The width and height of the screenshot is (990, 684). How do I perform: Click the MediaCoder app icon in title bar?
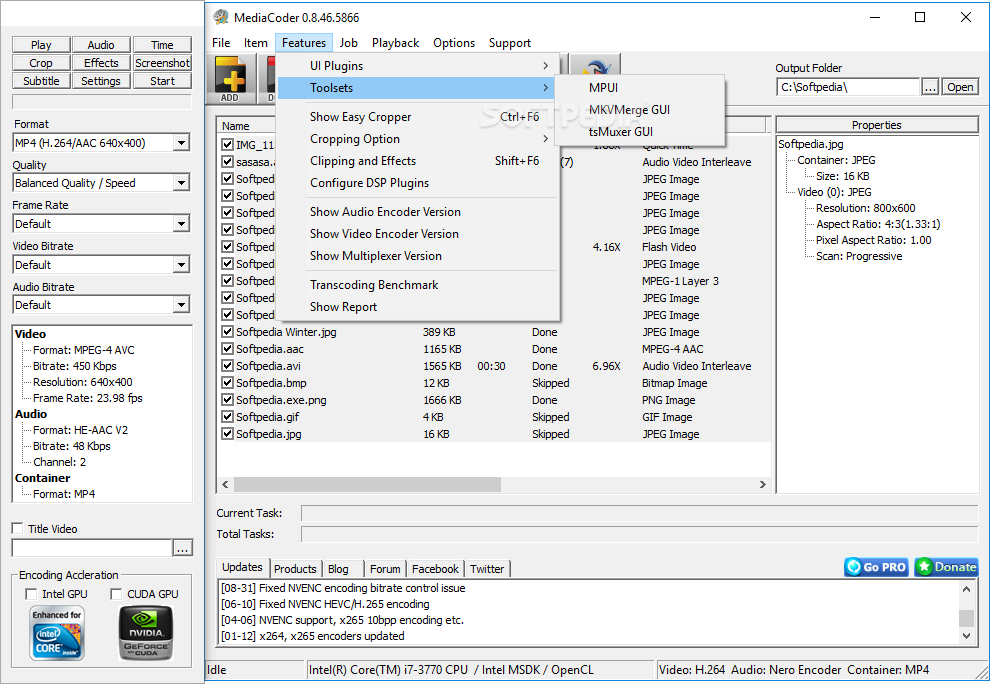click(220, 17)
